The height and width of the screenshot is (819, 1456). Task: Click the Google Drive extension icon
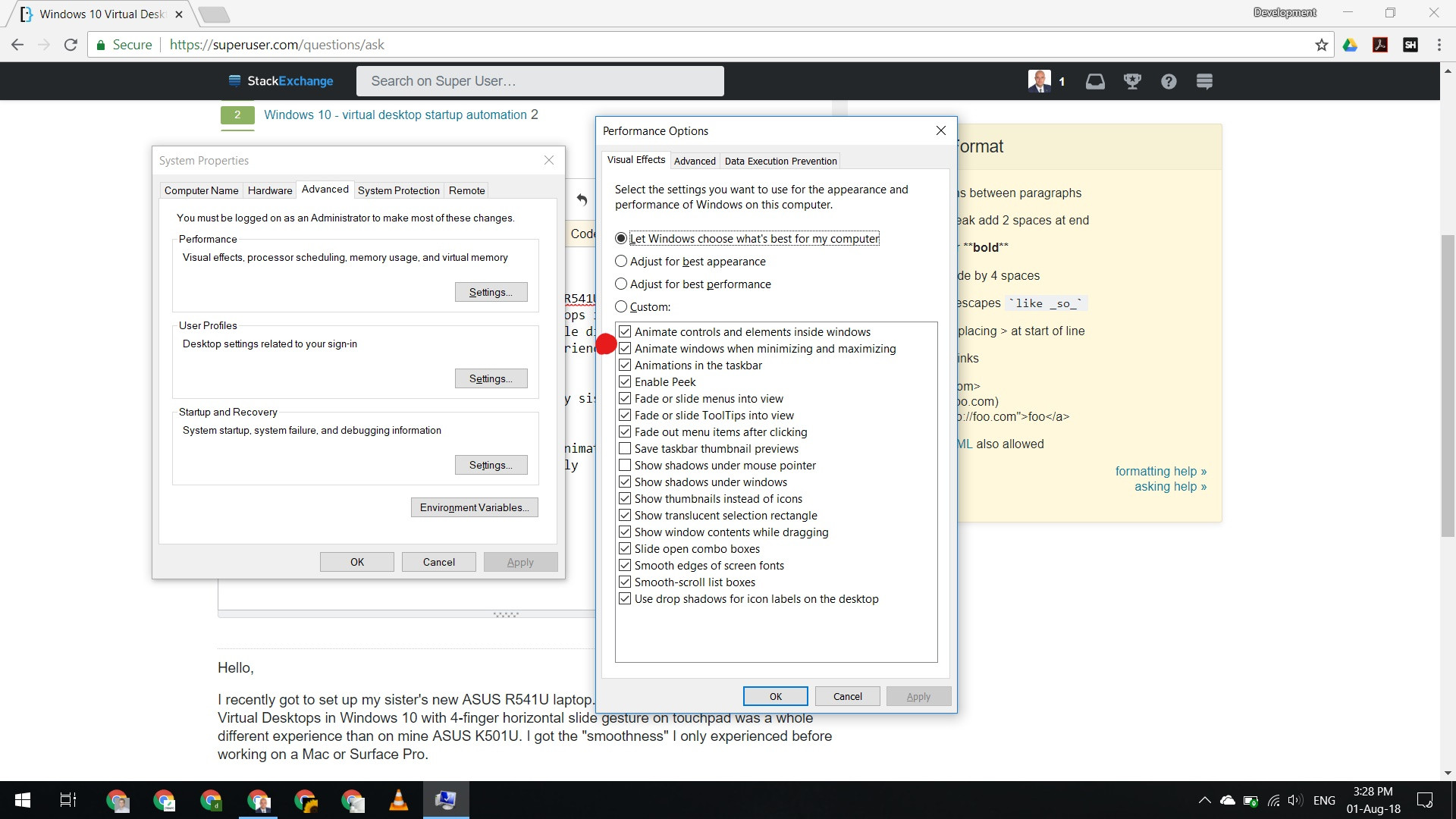[x=1351, y=45]
